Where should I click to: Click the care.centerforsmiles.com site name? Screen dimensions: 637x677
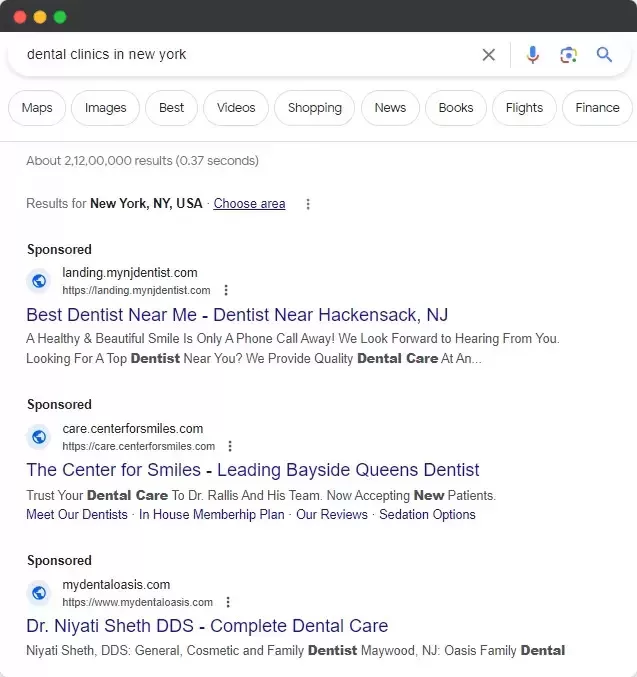[x=133, y=428]
